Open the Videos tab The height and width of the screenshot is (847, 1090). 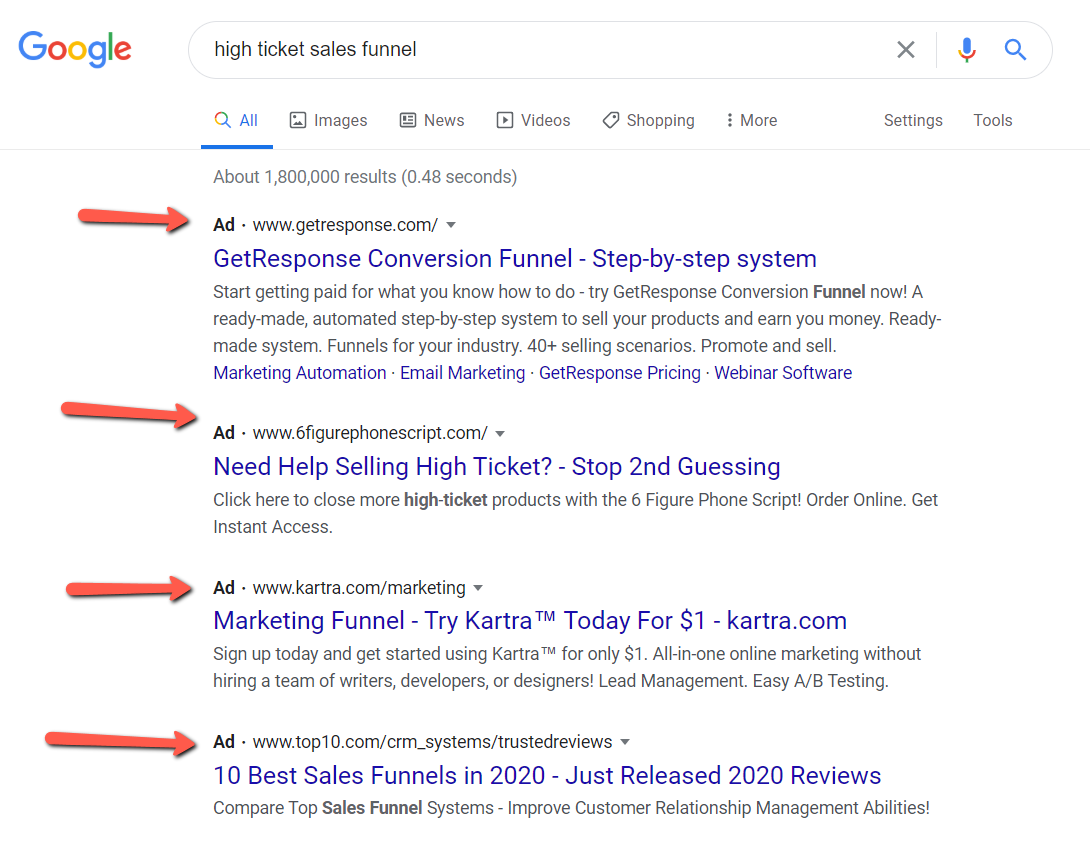click(533, 120)
